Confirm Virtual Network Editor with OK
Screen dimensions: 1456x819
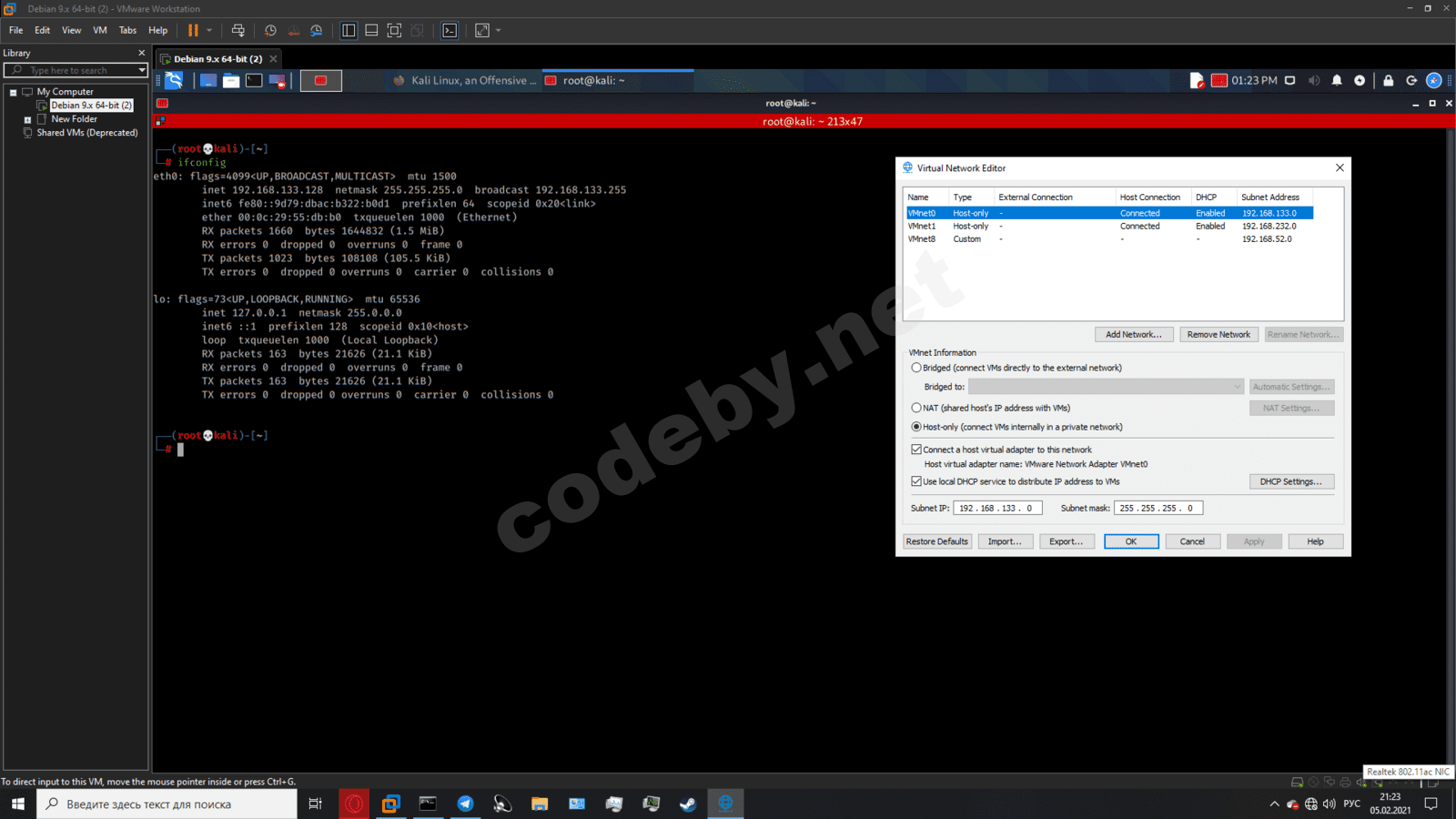(x=1131, y=541)
